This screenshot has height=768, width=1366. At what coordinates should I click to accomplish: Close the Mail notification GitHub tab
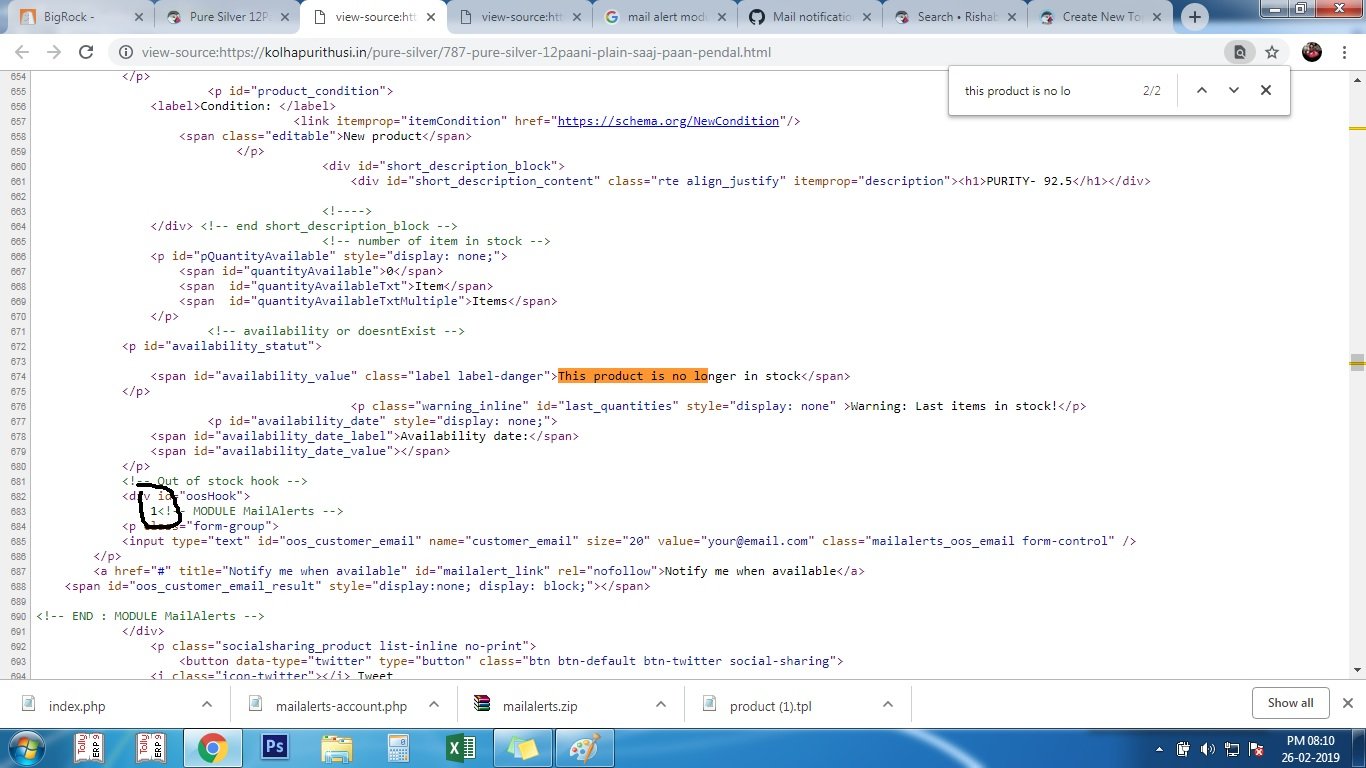point(866,17)
